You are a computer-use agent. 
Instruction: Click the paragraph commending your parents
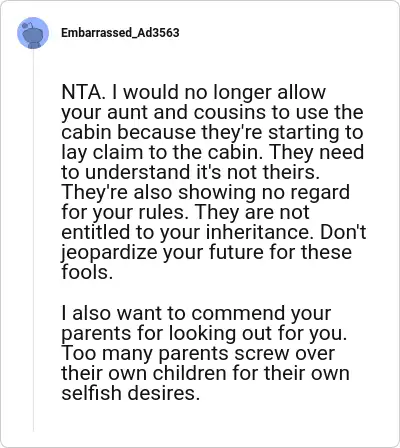click(x=205, y=353)
